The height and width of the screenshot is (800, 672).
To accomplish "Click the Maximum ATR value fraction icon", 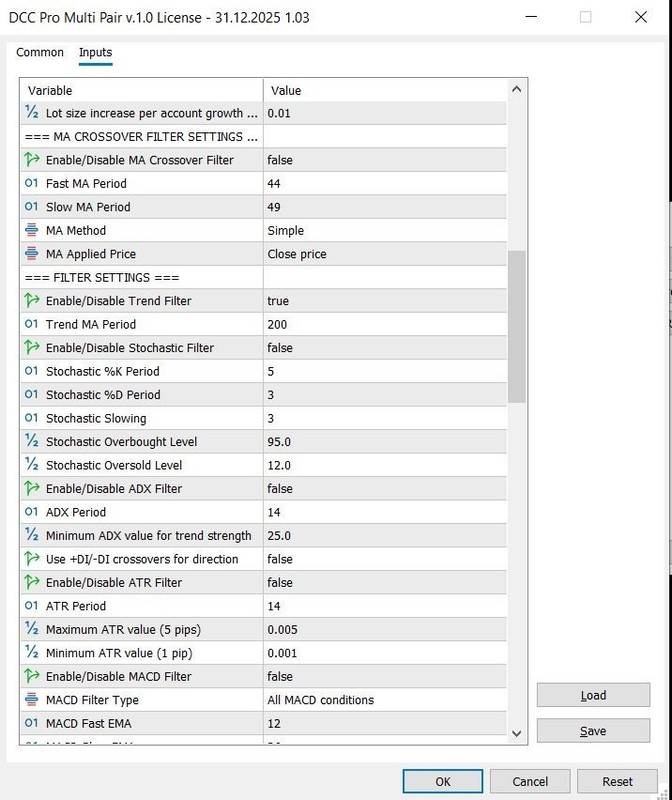I will pos(32,629).
